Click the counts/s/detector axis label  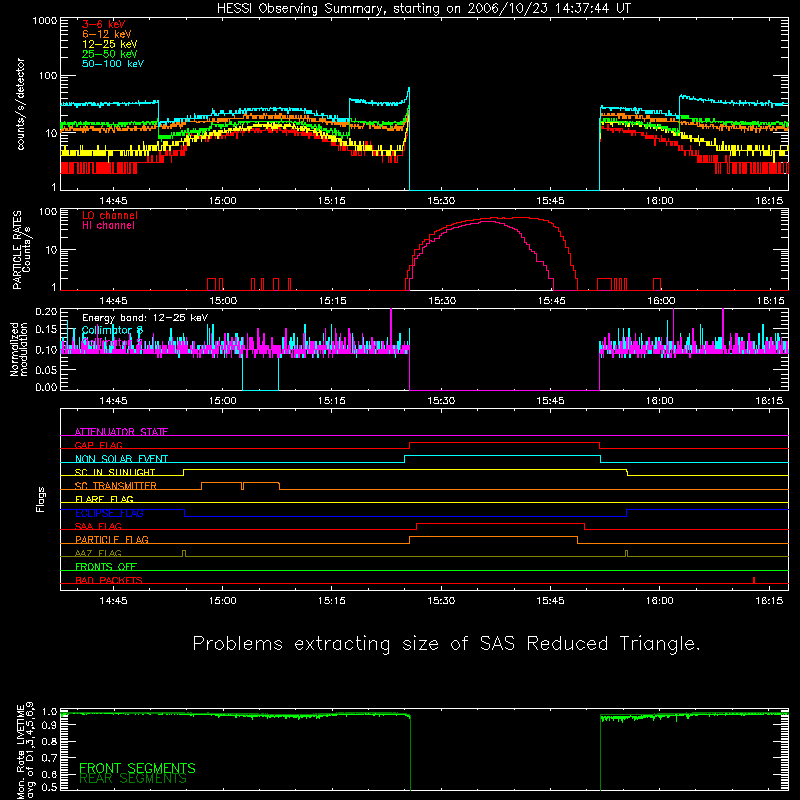tap(20, 104)
